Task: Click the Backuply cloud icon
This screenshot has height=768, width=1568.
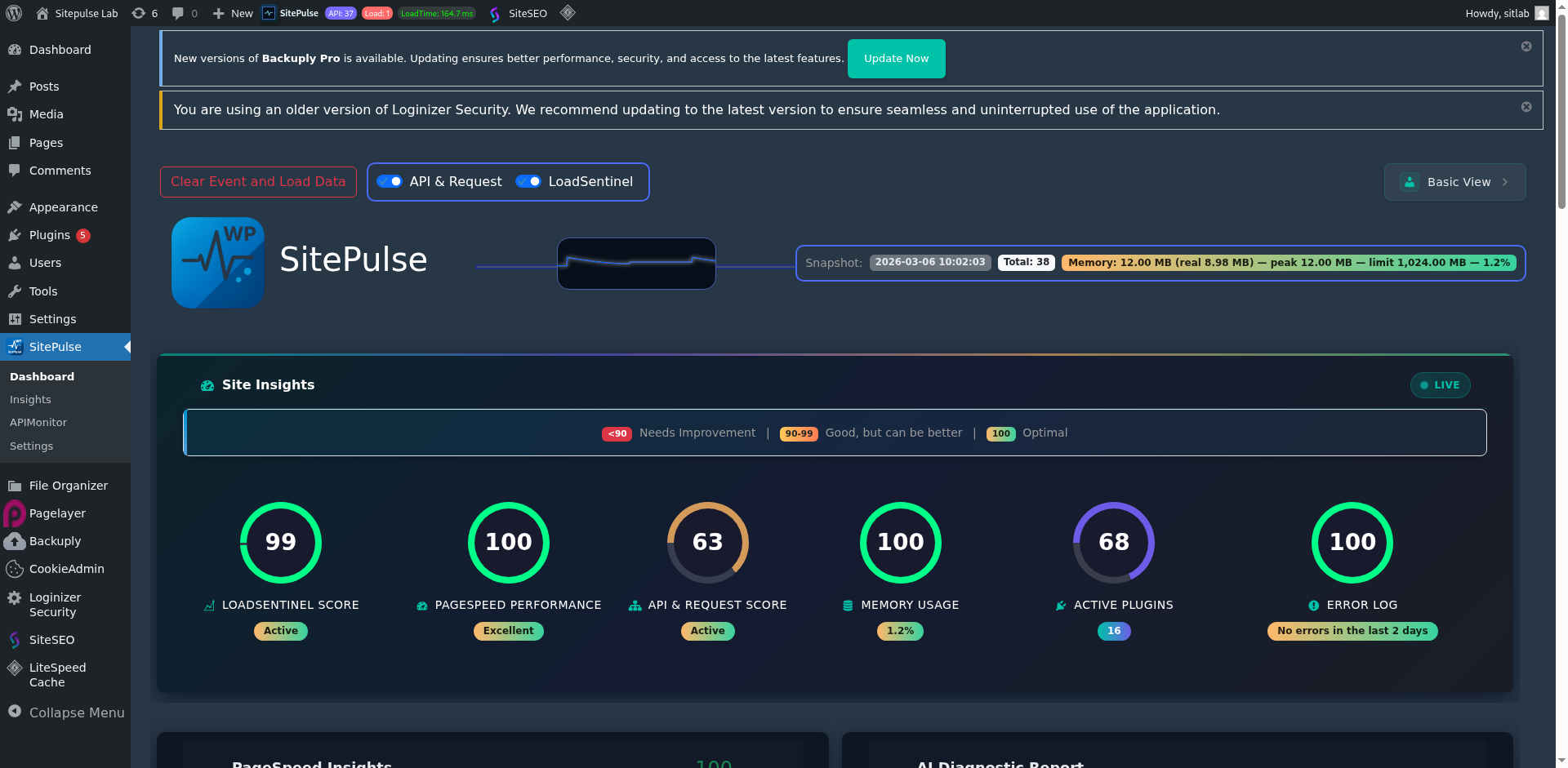Action: pyautogui.click(x=15, y=541)
